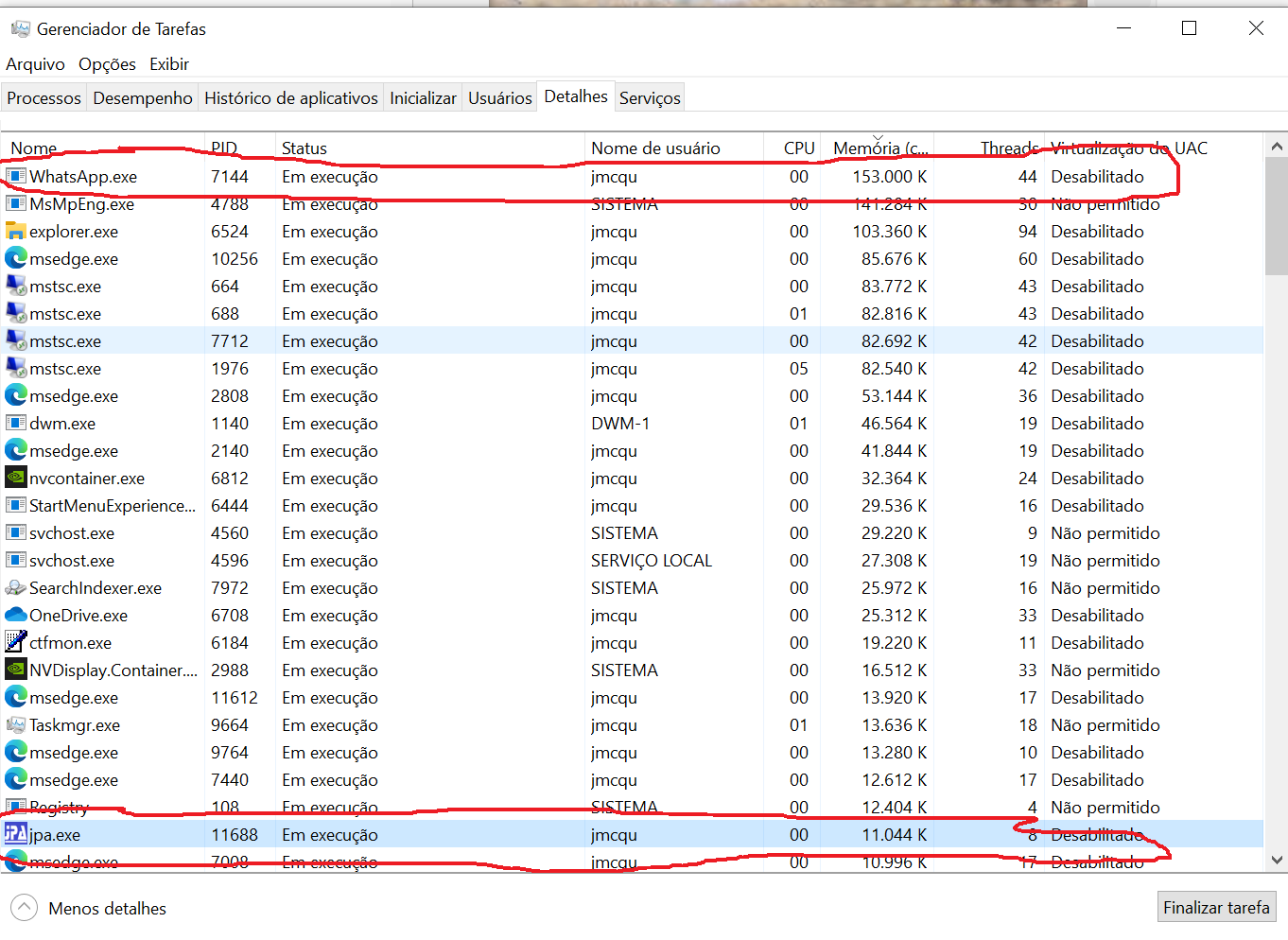Switch to the Desempenho tab
Image resolution: width=1288 pixels, height=940 pixels.
[x=143, y=98]
